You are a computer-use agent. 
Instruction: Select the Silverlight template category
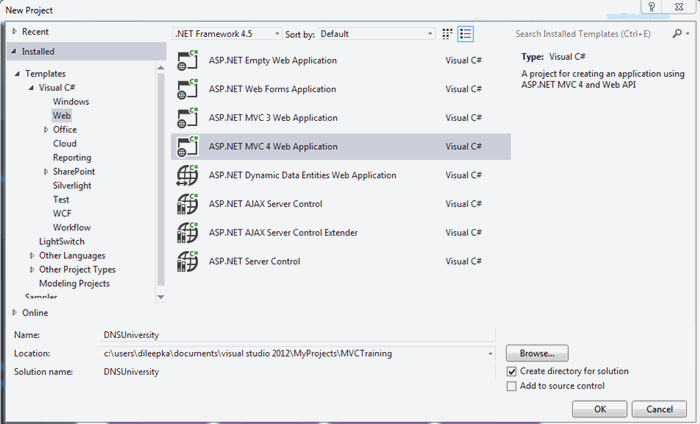(72, 186)
